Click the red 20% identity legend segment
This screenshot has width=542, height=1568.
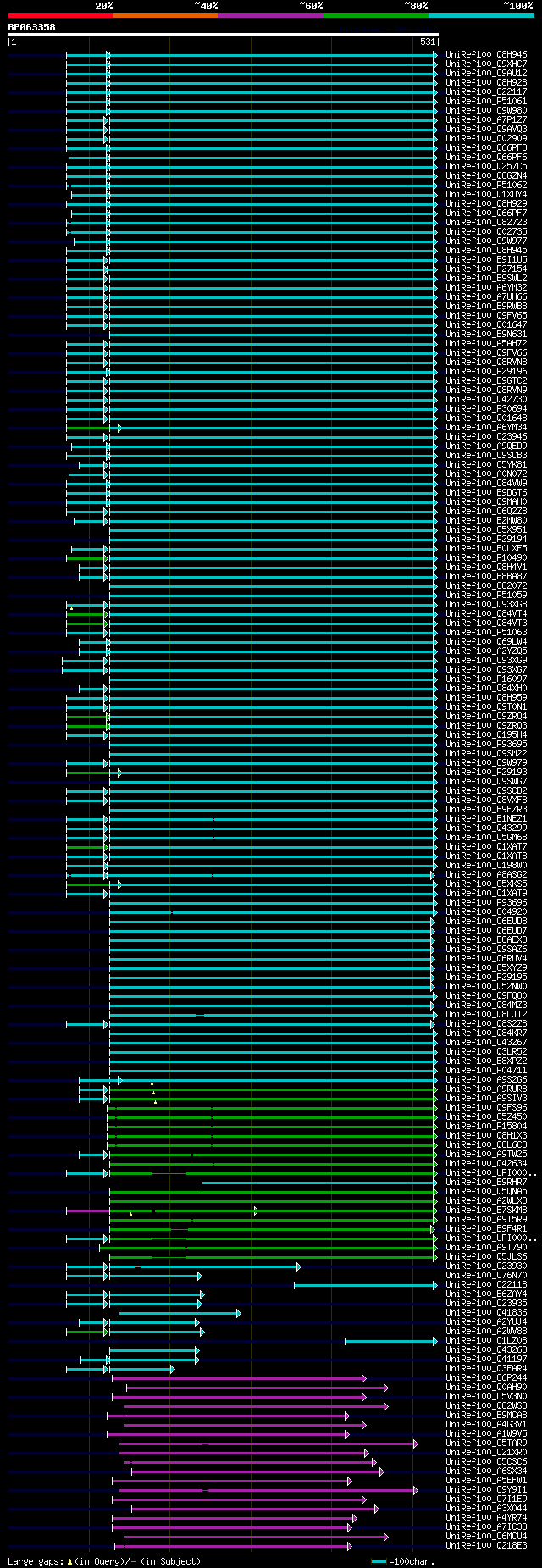click(61, 15)
